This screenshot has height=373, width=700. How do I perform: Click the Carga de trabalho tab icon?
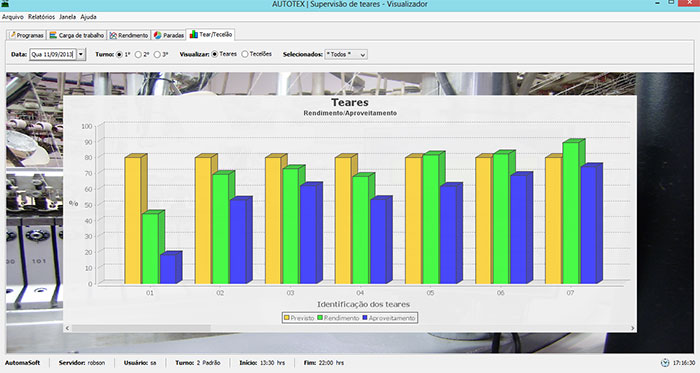(x=53, y=35)
